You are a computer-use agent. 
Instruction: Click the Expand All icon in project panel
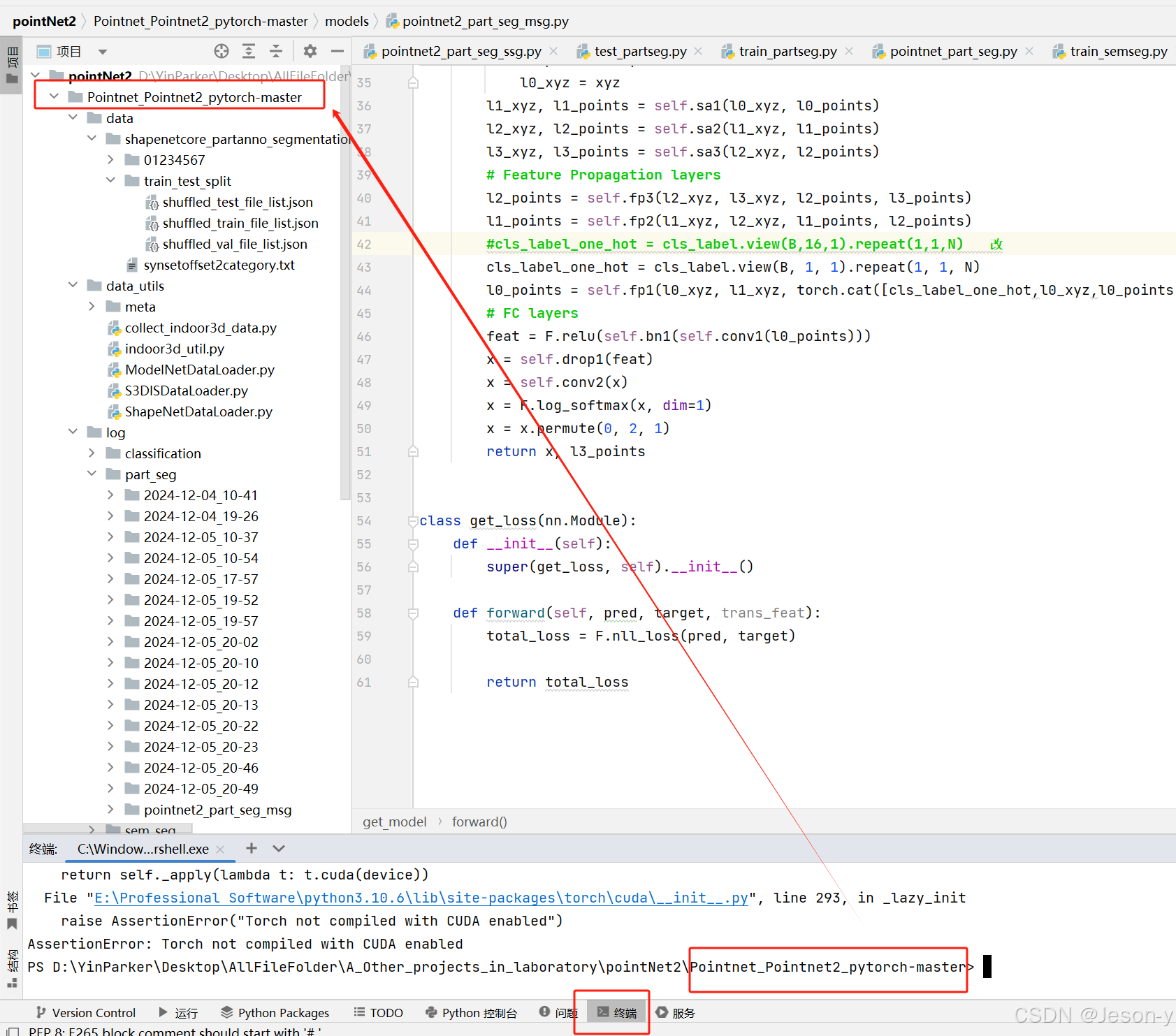pos(249,51)
